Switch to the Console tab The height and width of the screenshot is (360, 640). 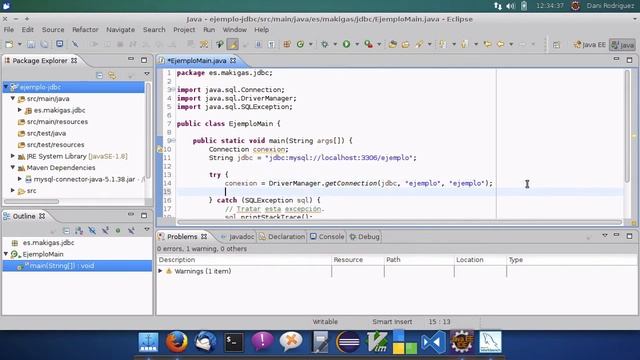coord(327,236)
